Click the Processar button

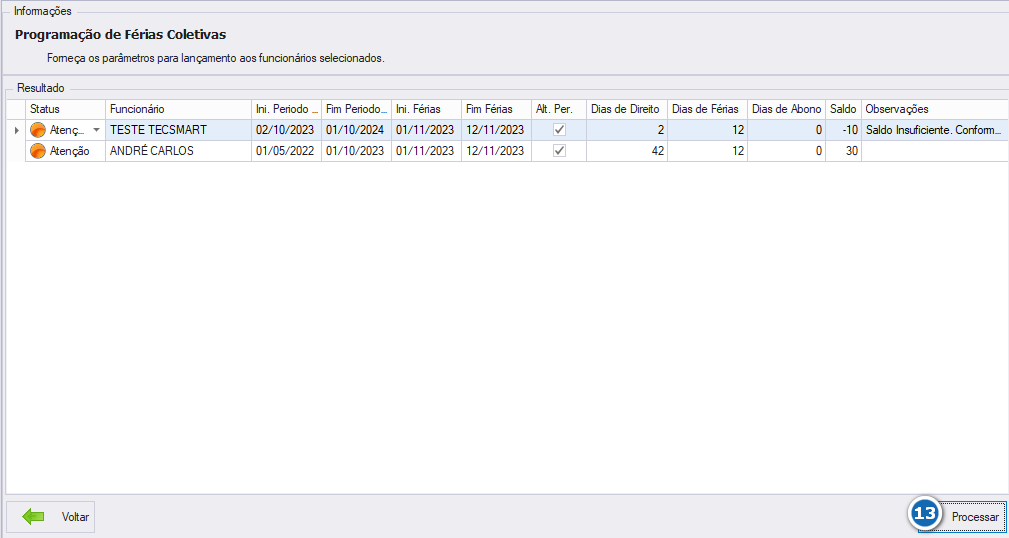point(962,517)
